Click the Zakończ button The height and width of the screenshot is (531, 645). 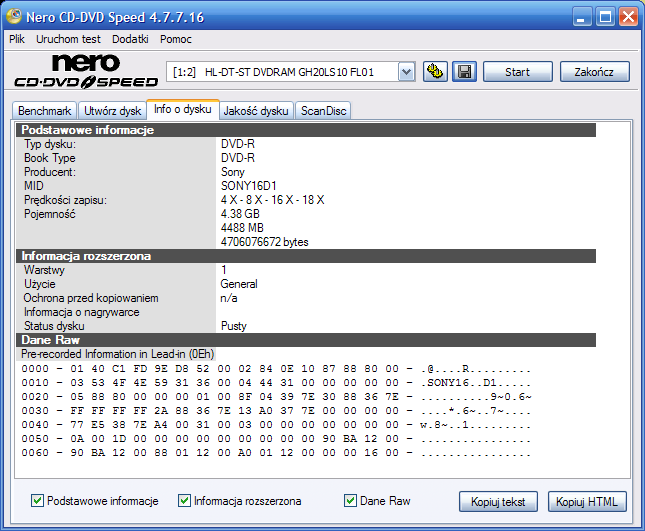[594, 72]
